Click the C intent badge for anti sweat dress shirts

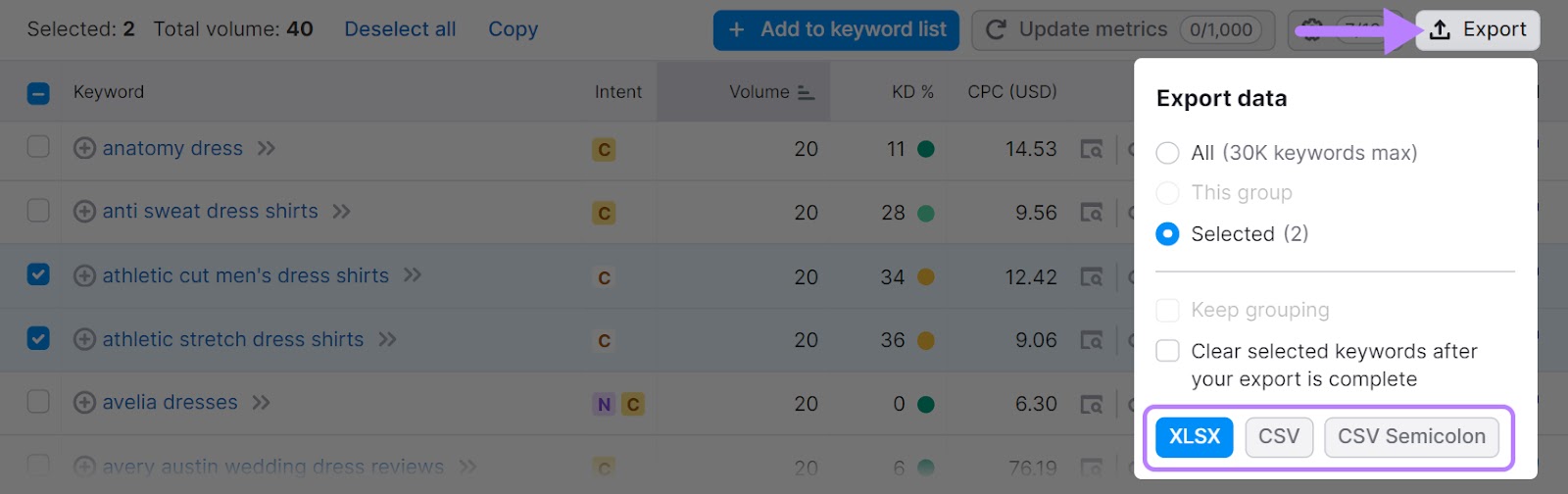[604, 214]
